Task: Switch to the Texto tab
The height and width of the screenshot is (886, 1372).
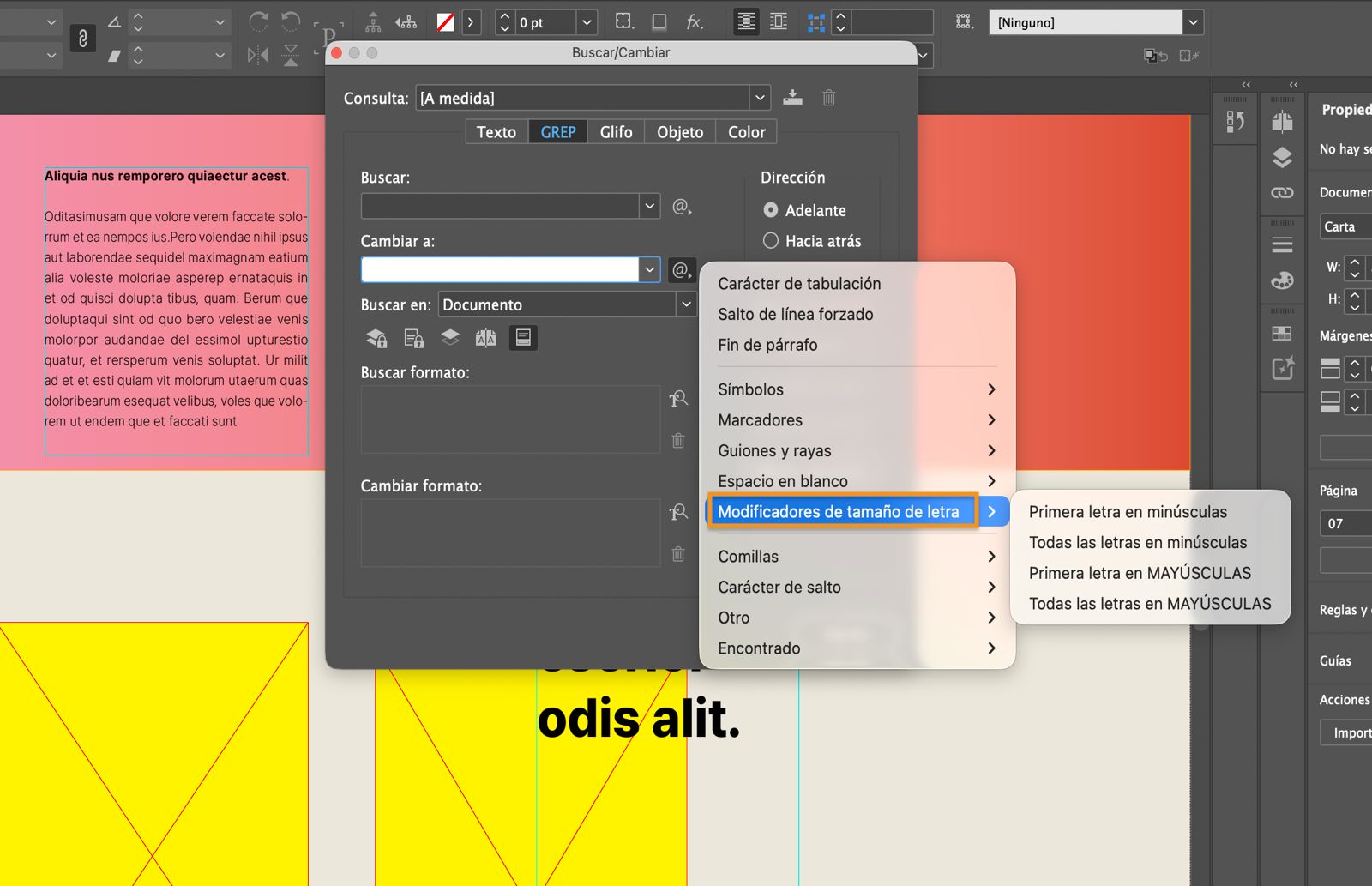Action: tap(496, 132)
